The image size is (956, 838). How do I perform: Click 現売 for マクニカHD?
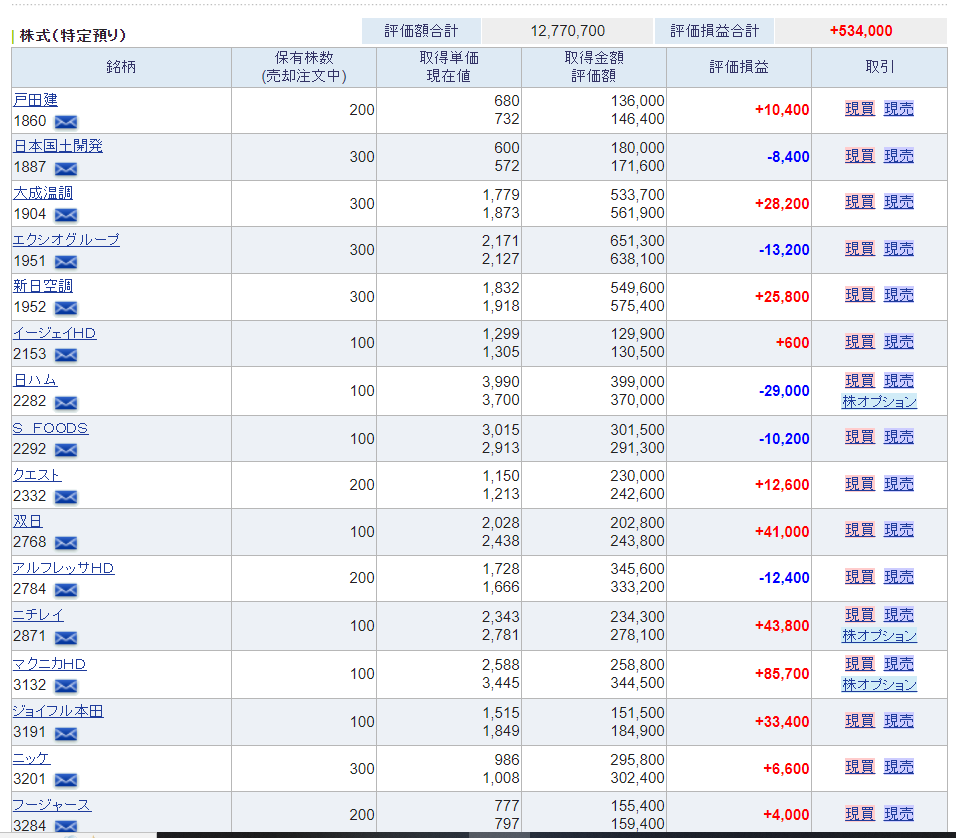[x=899, y=664]
